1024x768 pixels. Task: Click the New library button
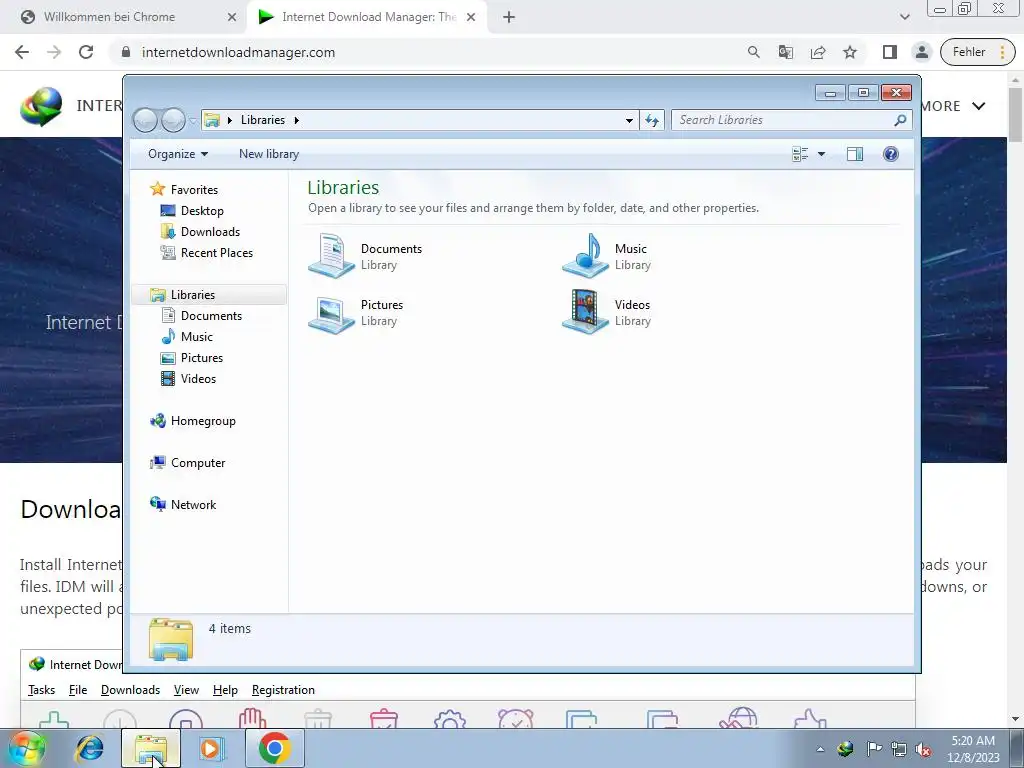[x=268, y=154]
